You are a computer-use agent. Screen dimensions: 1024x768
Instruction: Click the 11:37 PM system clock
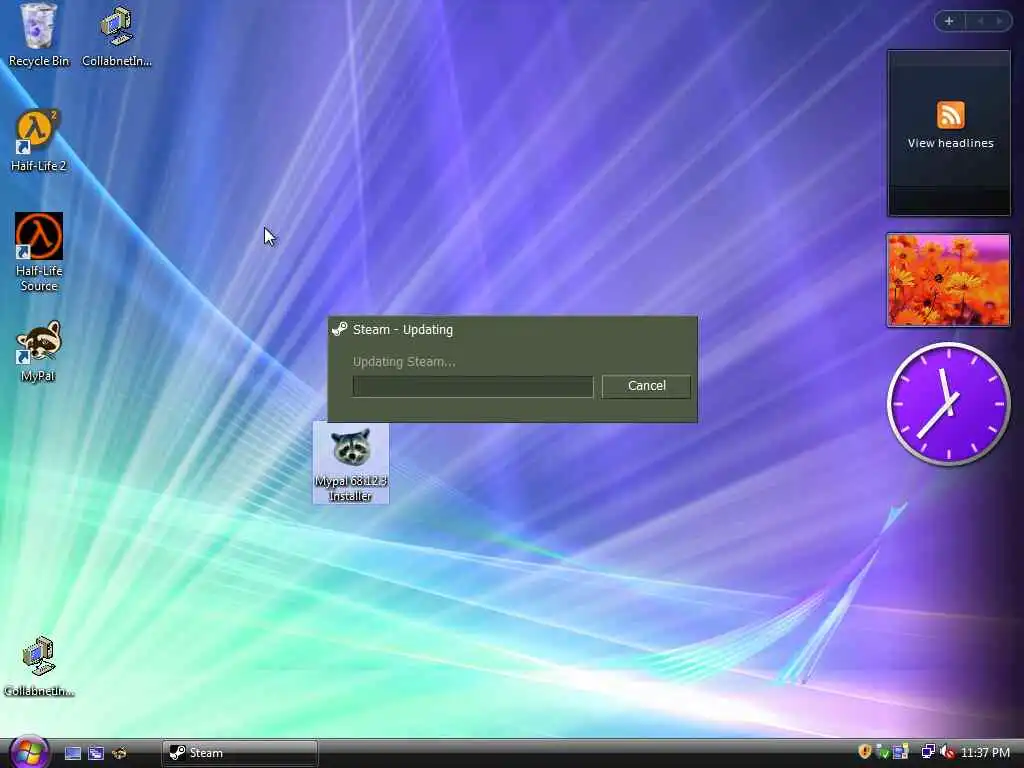[x=985, y=753]
